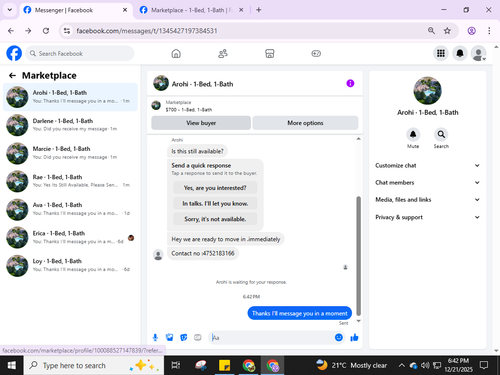
Task: Navigate back in browser
Action: click(11, 31)
